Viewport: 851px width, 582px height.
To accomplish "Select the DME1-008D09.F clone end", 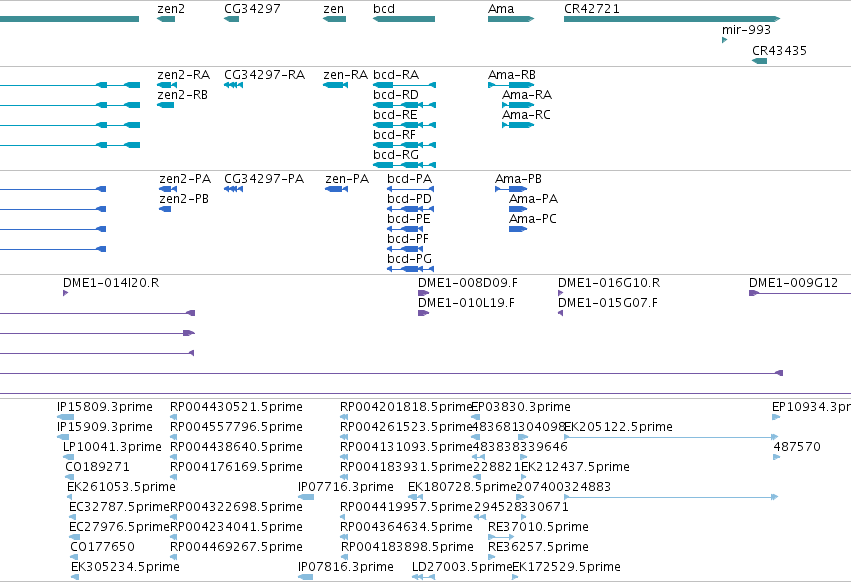I will pos(423,293).
